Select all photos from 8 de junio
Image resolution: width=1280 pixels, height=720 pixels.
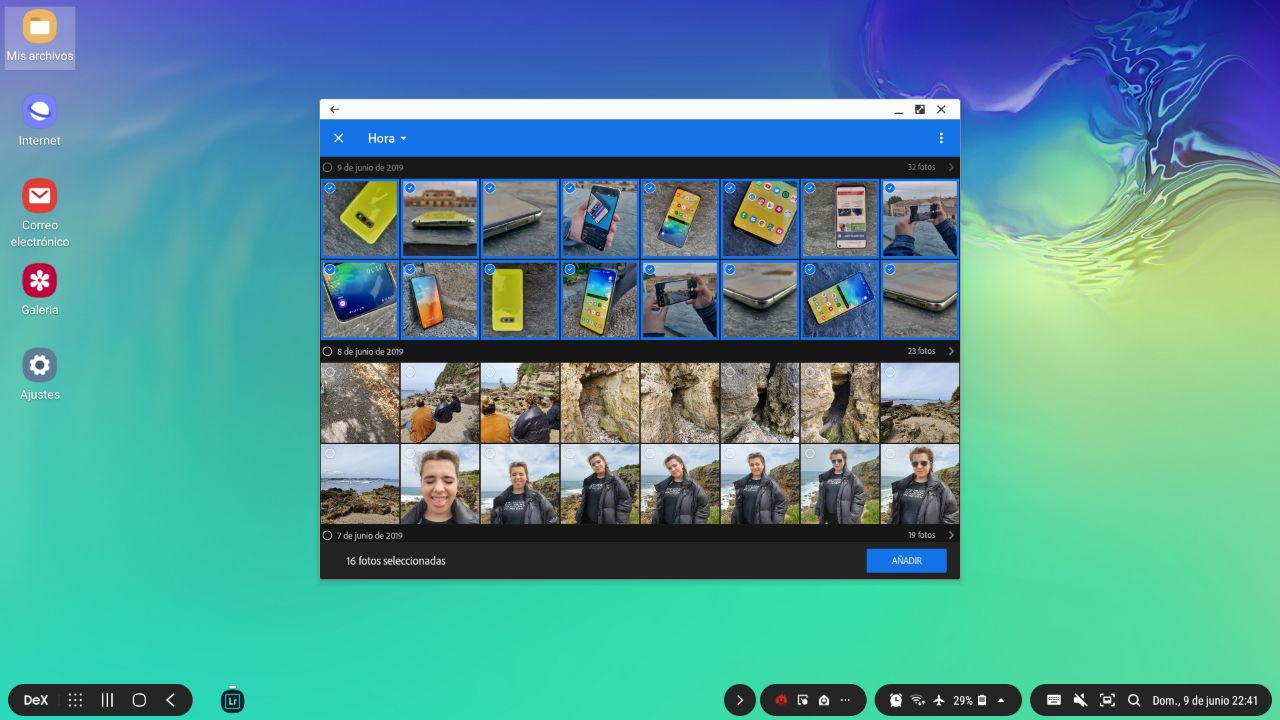(x=327, y=352)
